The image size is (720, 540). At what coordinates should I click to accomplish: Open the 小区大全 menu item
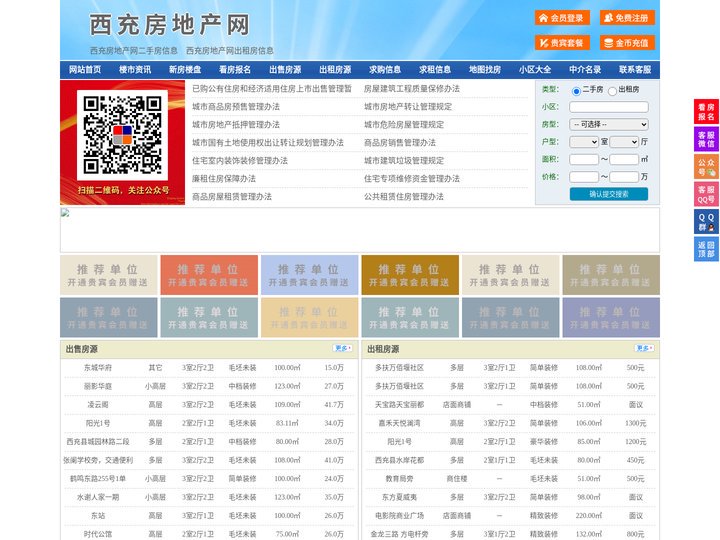[535, 70]
